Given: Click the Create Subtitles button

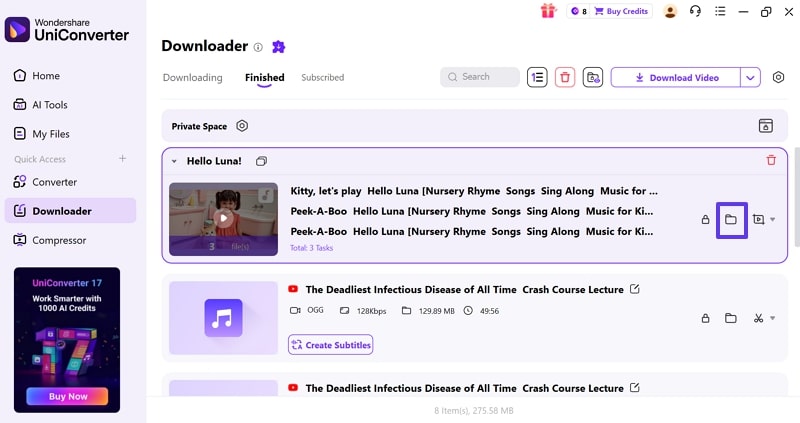Looking at the screenshot, I should 330,345.
